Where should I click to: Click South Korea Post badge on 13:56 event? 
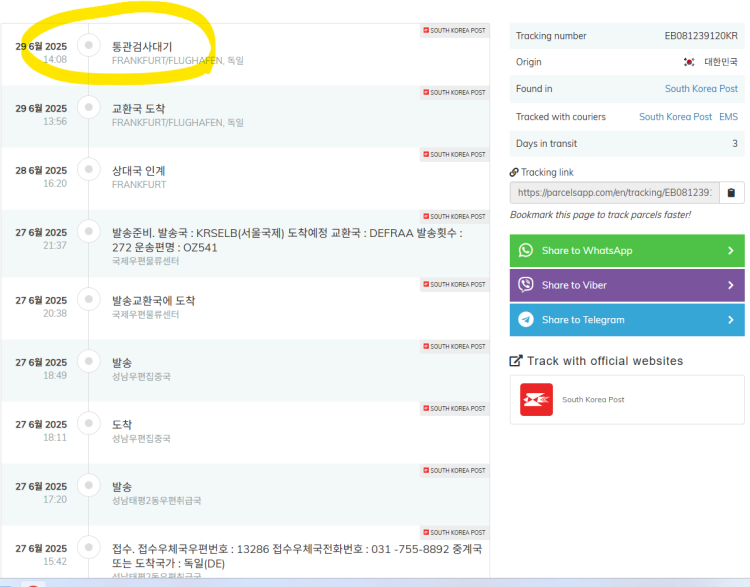coord(454,92)
